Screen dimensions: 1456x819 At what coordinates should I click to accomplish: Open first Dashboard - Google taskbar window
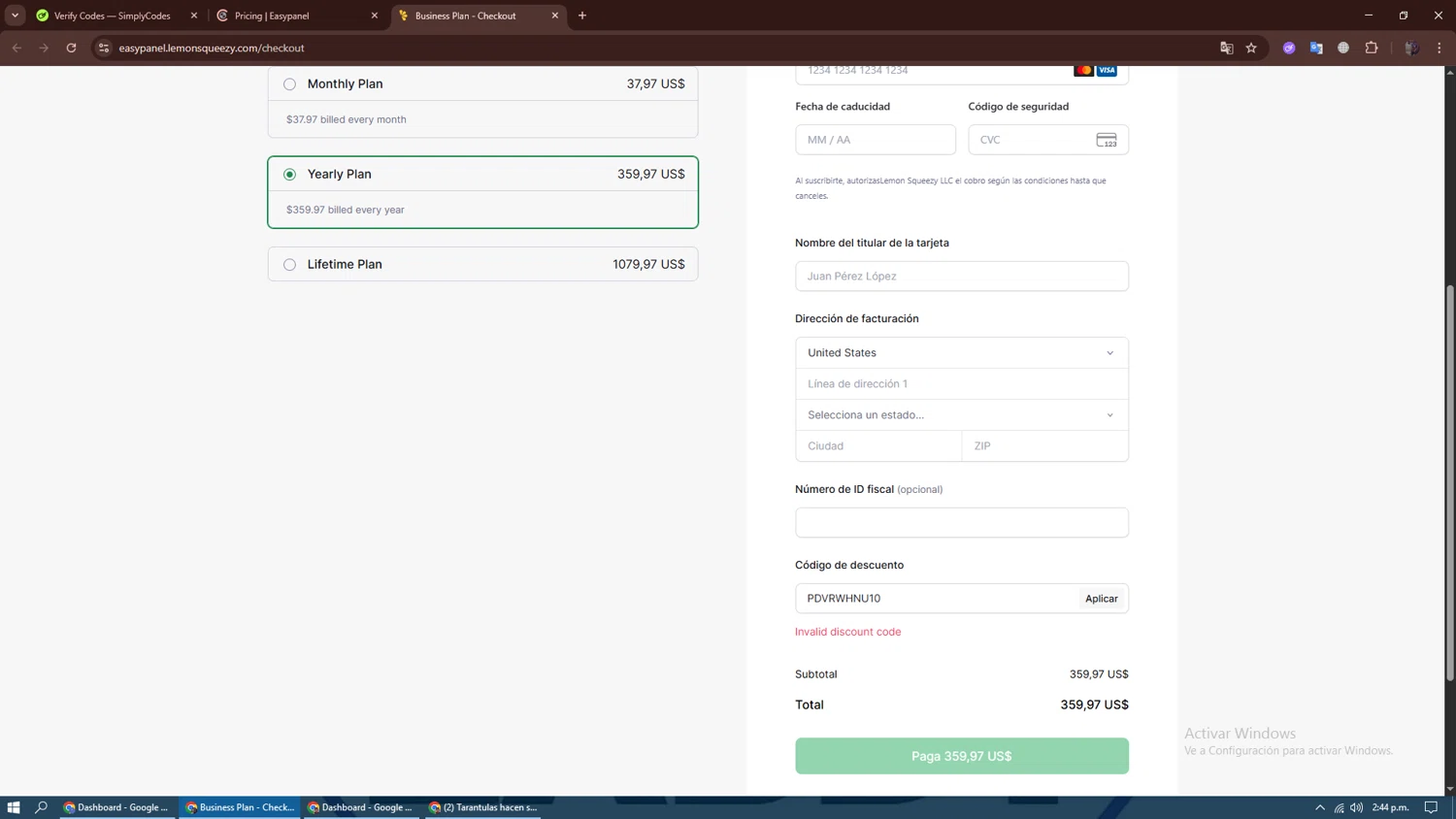116,807
